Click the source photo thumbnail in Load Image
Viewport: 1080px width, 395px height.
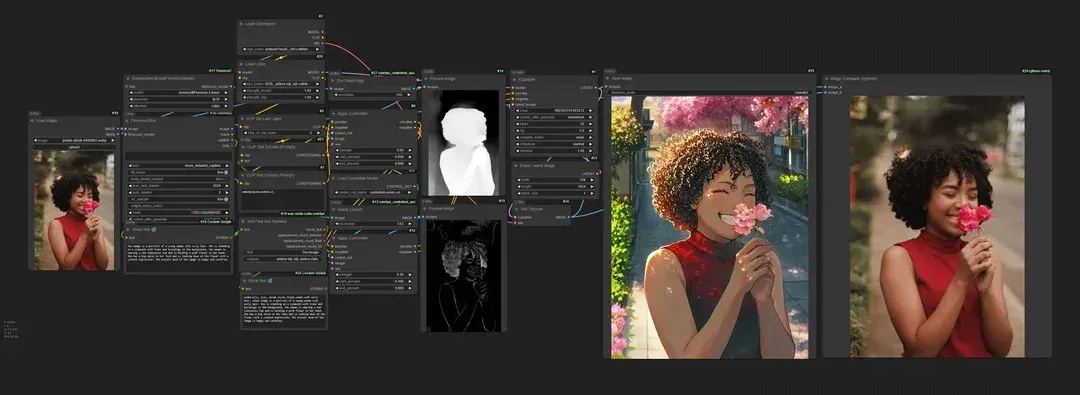tap(73, 210)
